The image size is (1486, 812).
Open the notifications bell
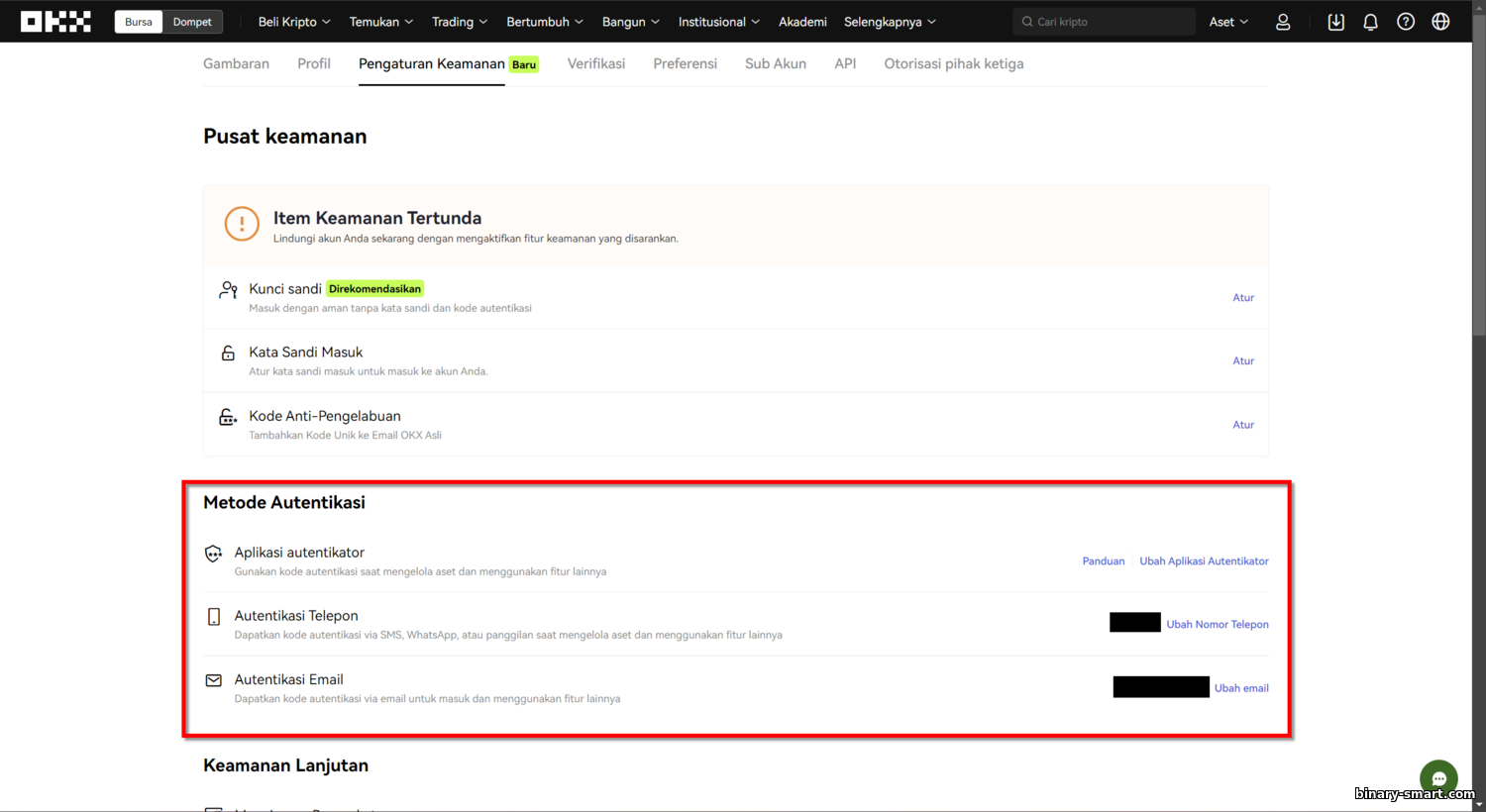pos(1371,22)
